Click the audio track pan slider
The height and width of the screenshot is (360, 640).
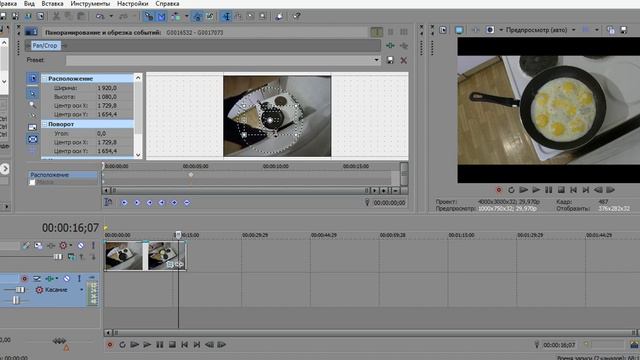tap(16, 300)
